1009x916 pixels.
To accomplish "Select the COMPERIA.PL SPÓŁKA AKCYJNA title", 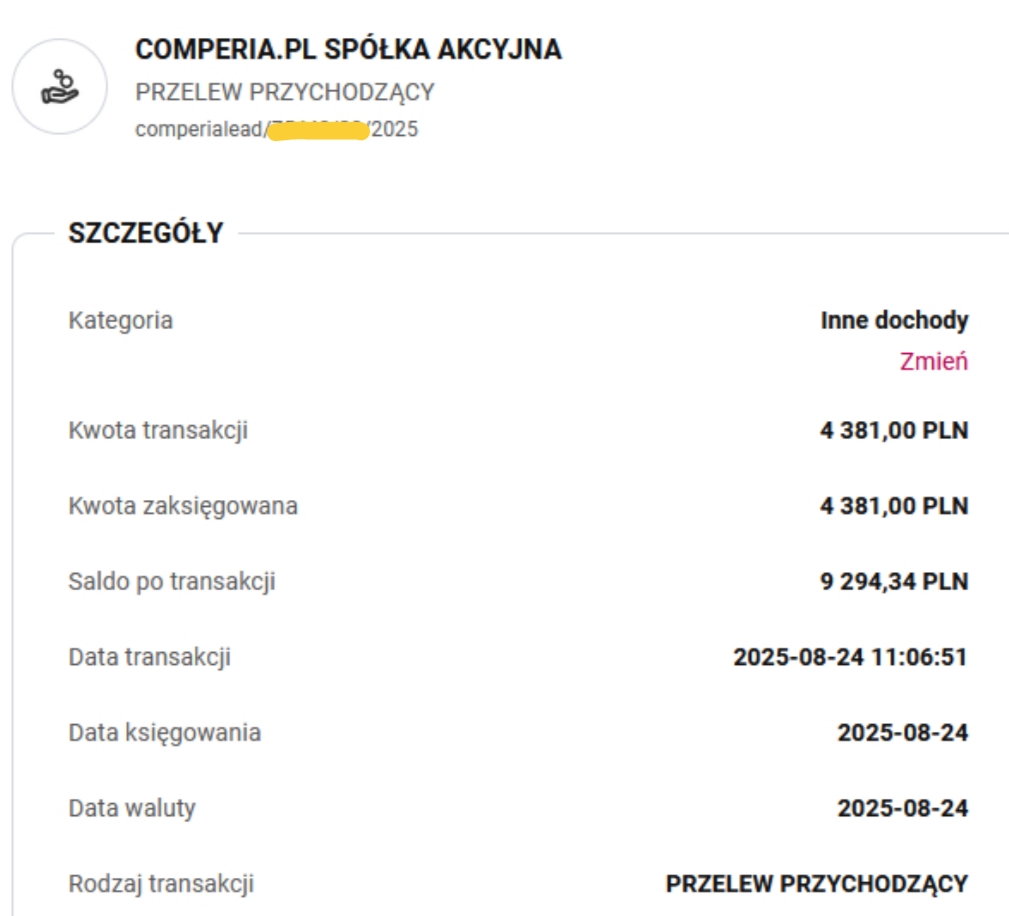I will (348, 50).
